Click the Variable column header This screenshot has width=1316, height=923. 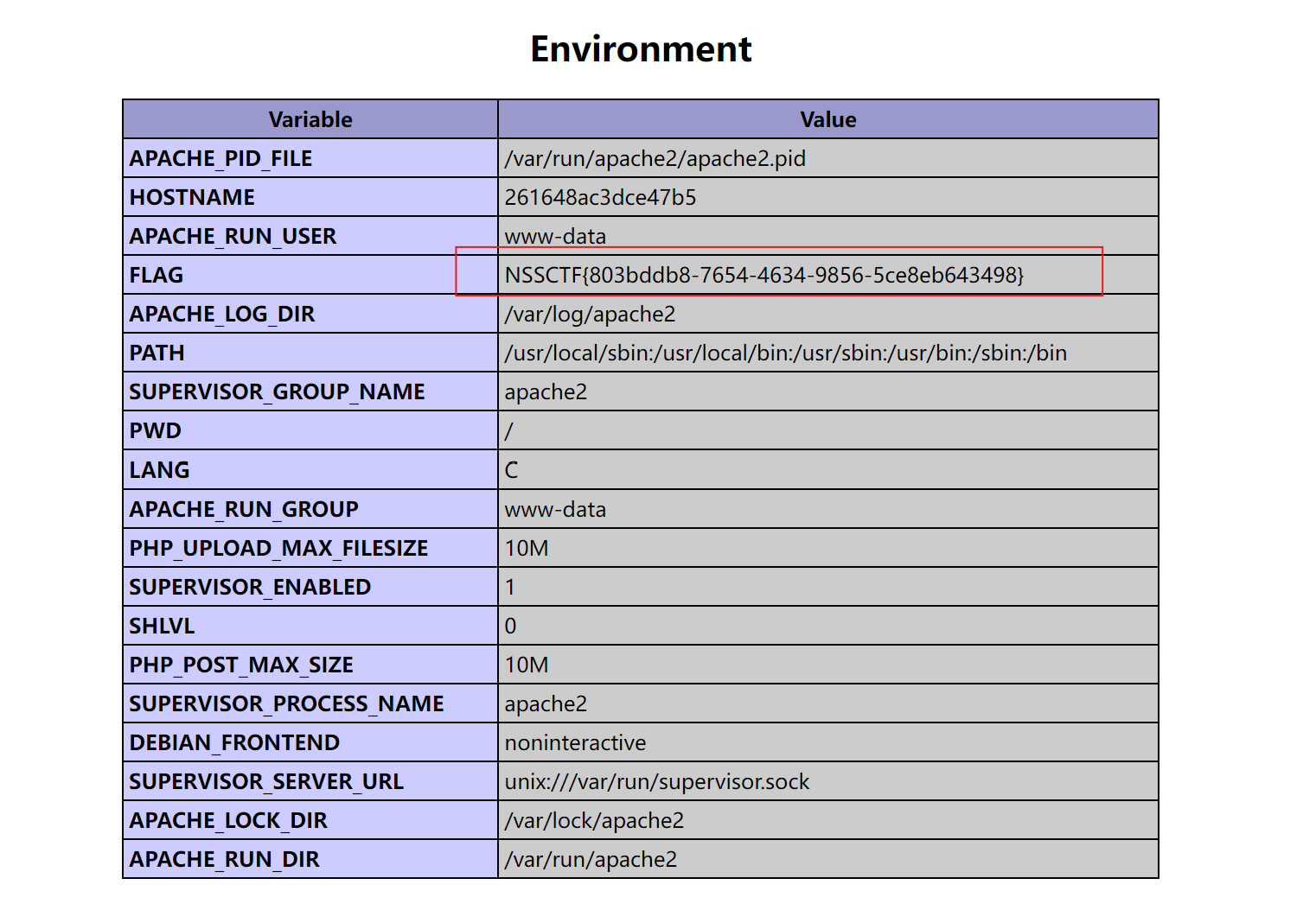(x=310, y=119)
